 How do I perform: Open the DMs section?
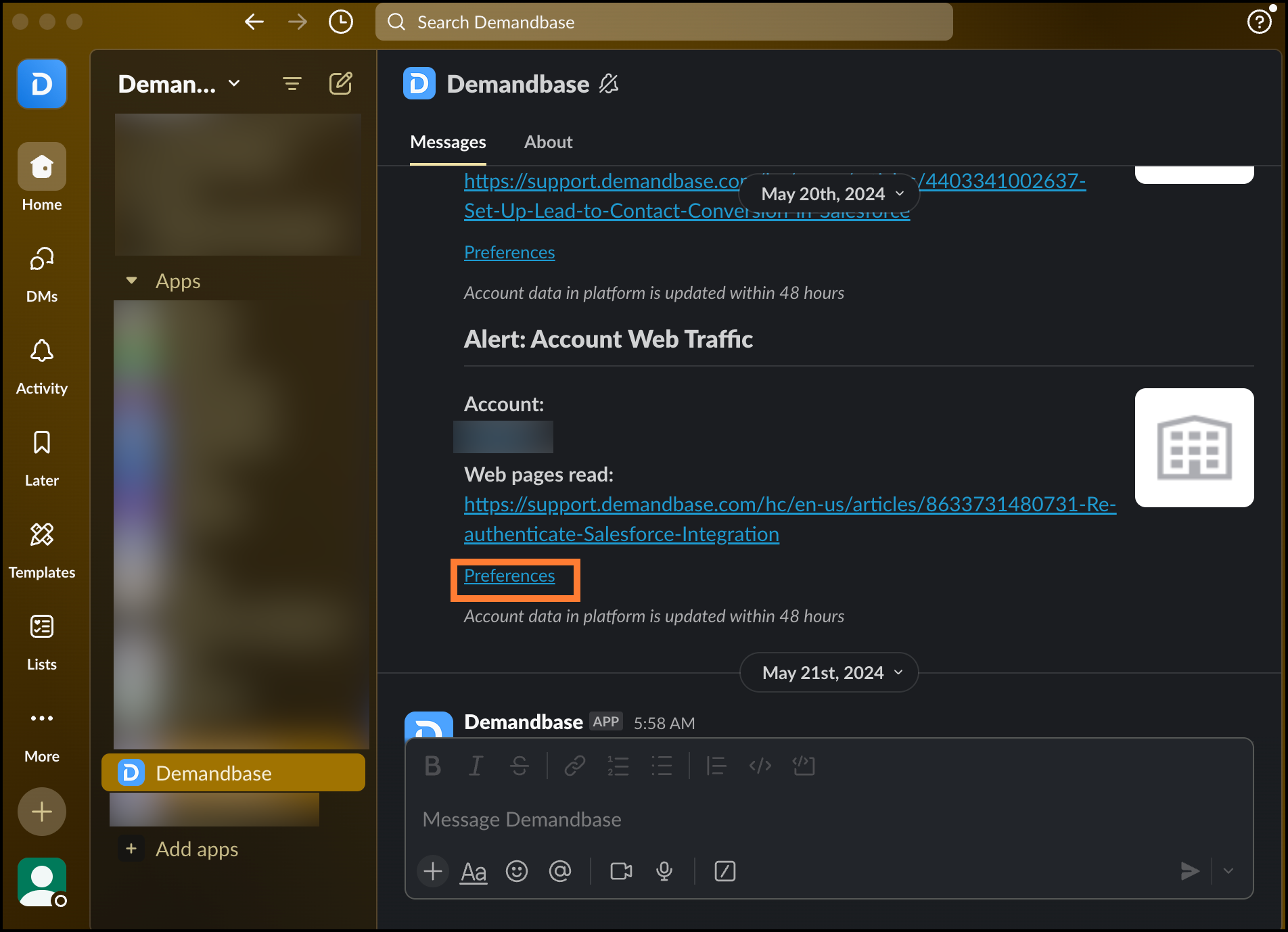point(42,275)
